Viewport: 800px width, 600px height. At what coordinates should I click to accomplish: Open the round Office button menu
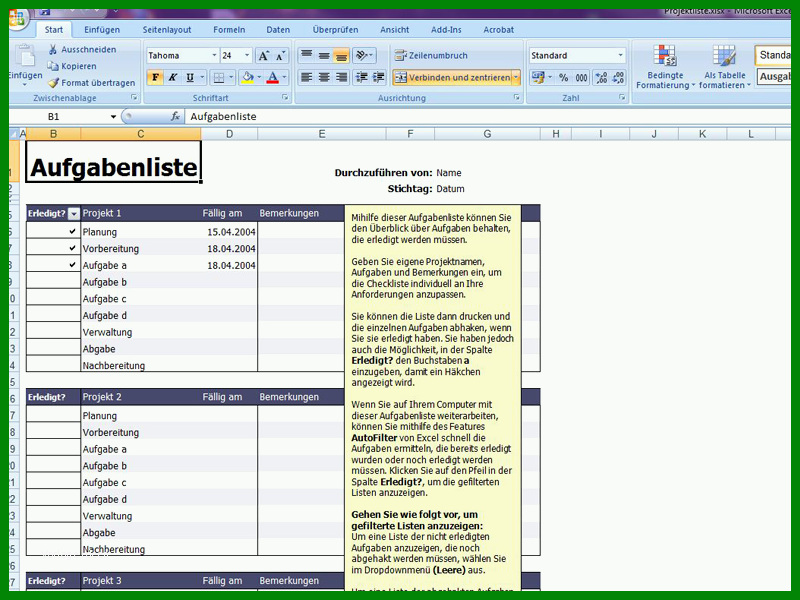pyautogui.click(x=16, y=18)
